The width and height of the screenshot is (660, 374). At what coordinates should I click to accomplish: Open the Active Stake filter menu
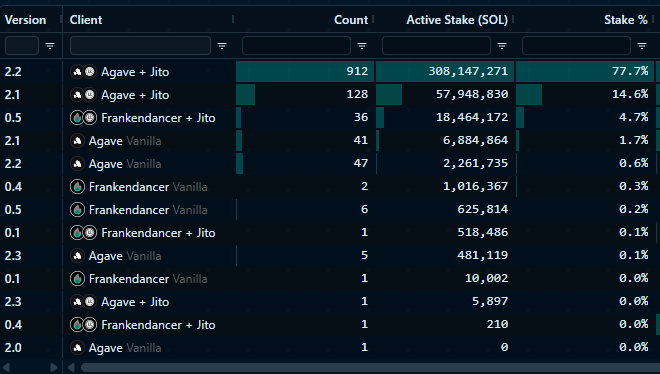click(502, 46)
